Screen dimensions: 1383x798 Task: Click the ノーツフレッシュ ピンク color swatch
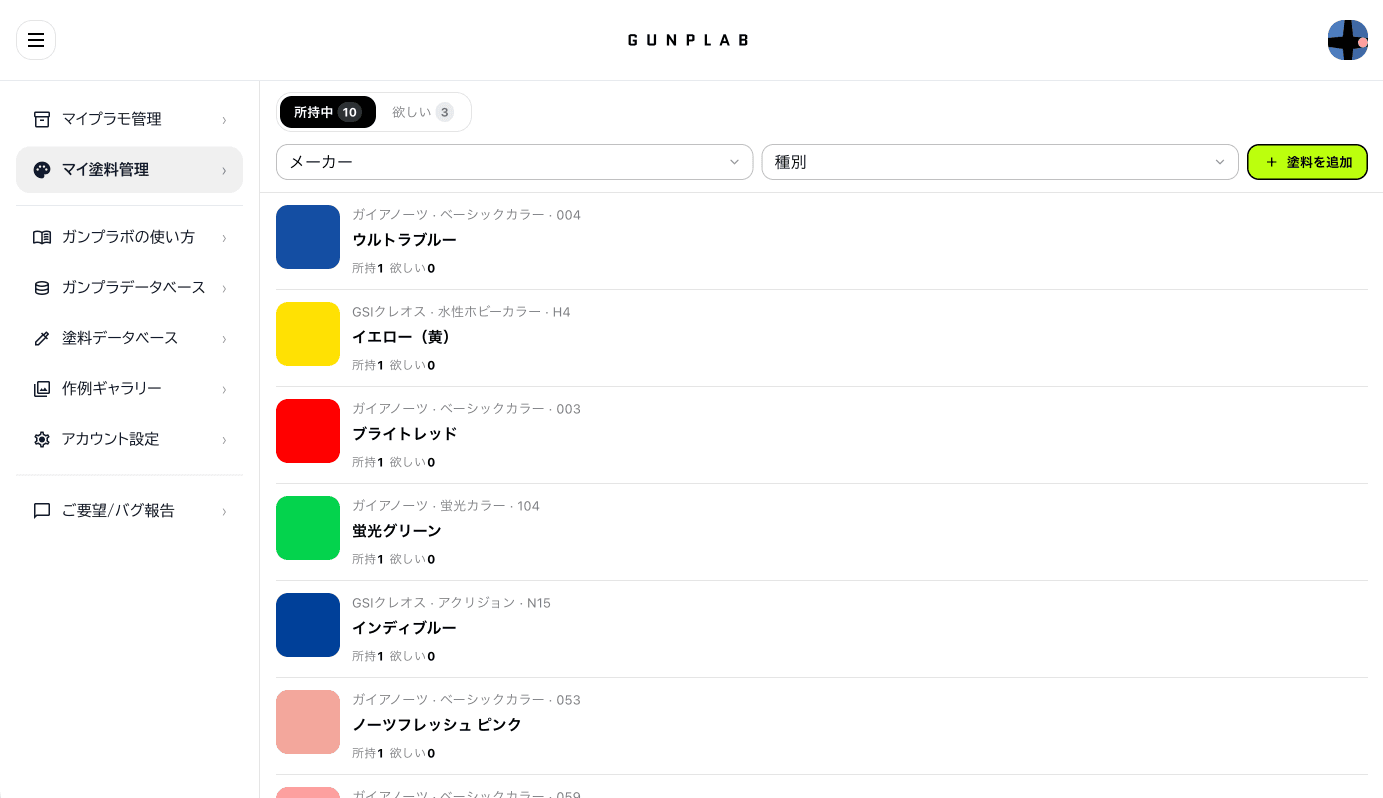coord(308,722)
